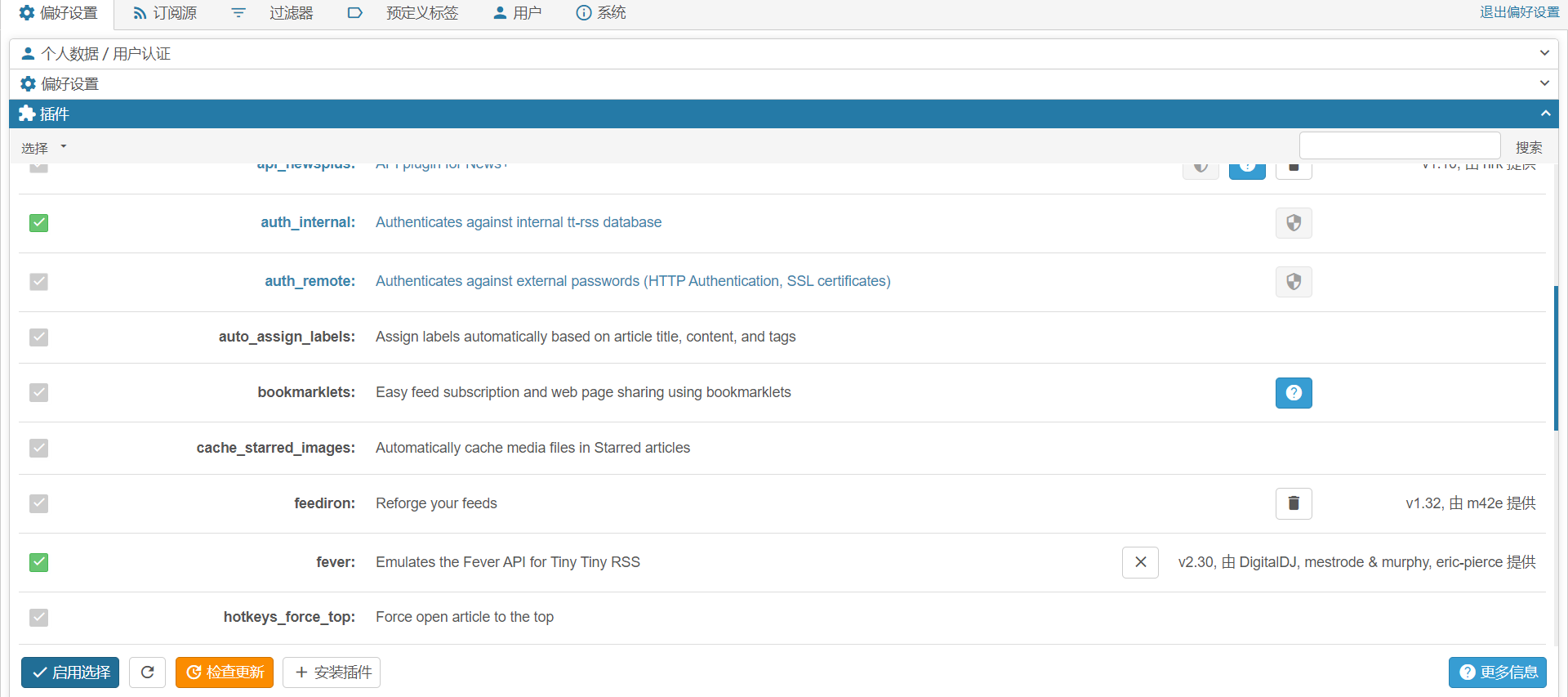Toggle feediron plugin checkbox

pos(38,503)
